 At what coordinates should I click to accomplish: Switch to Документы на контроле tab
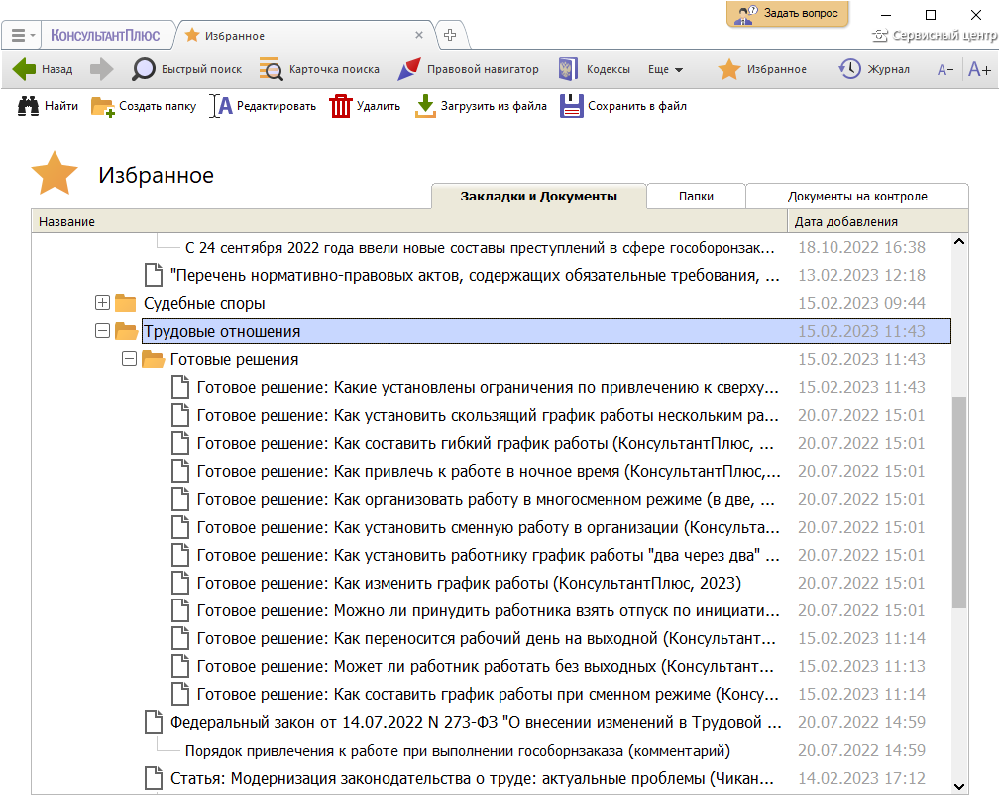[x=857, y=196]
